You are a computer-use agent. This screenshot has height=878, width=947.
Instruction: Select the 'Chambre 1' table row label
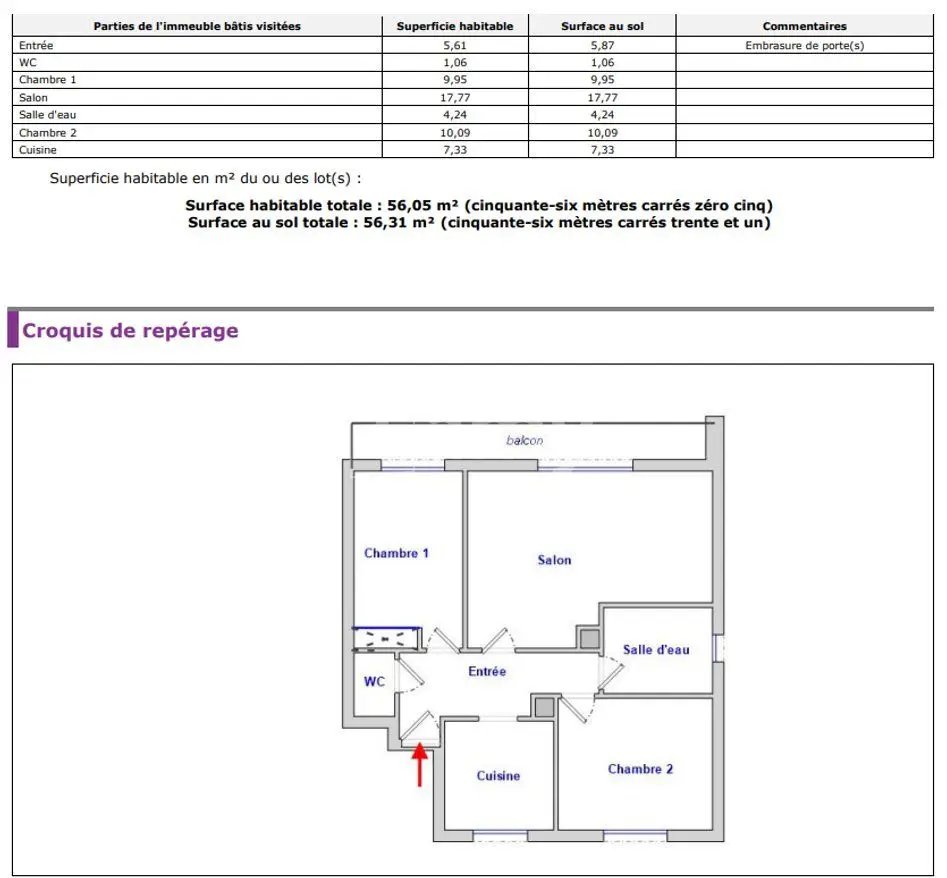pos(48,80)
